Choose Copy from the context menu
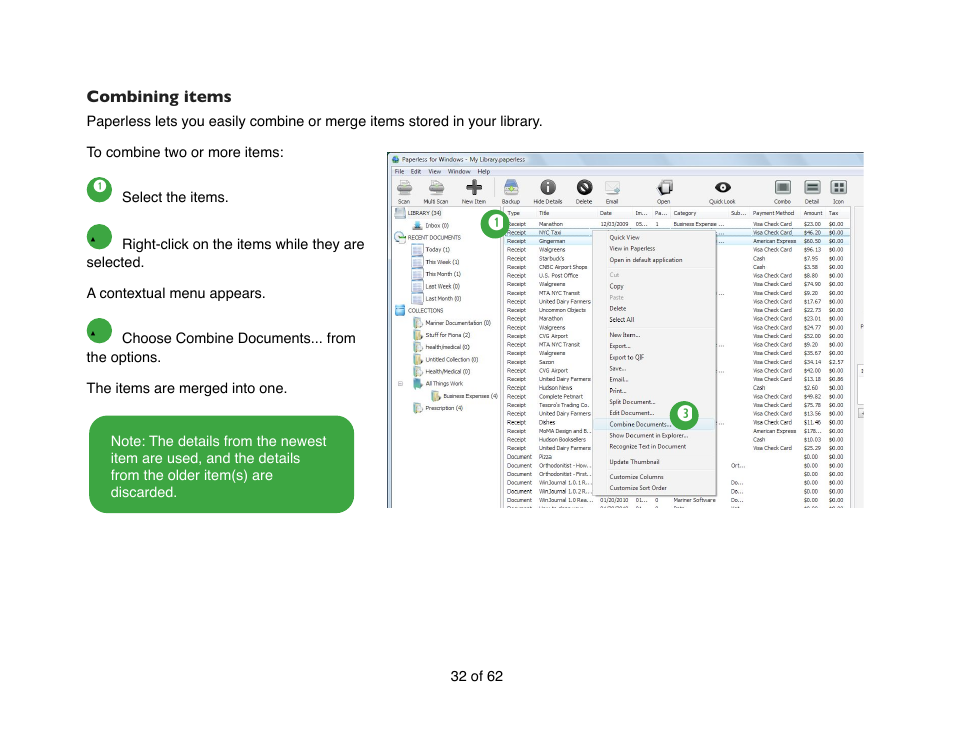This screenshot has width=954, height=738. click(x=616, y=286)
